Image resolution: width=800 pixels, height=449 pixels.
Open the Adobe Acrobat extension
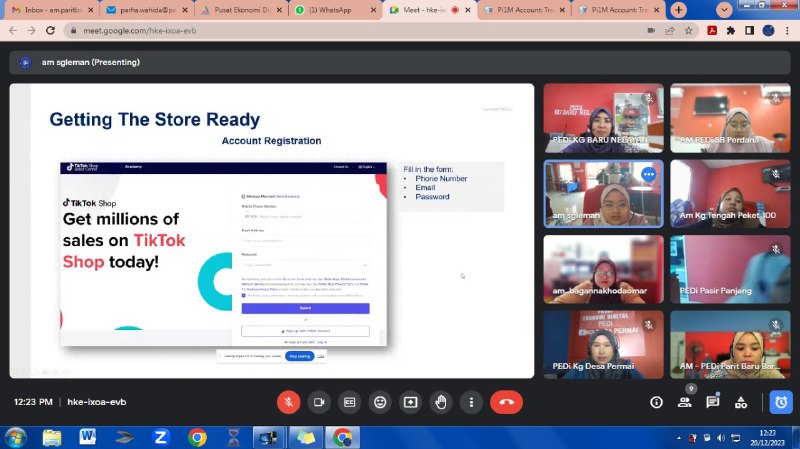pyautogui.click(x=712, y=31)
